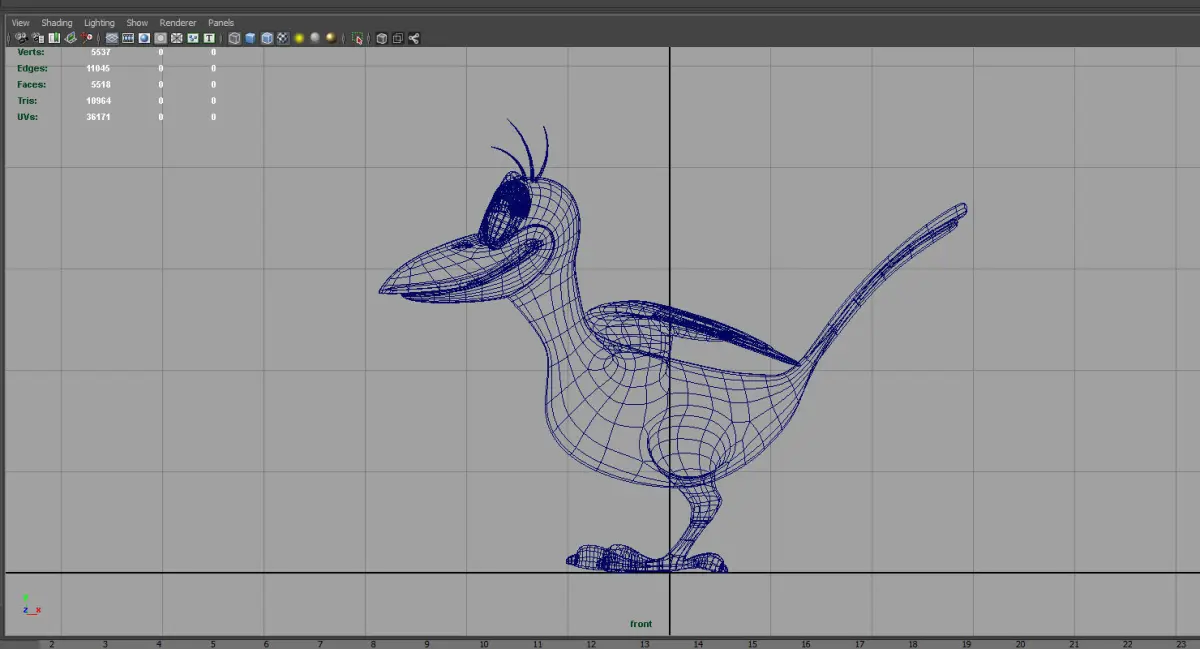Image resolution: width=1200 pixels, height=649 pixels.
Task: Enable use all lights yellow sphere
Action: point(299,38)
